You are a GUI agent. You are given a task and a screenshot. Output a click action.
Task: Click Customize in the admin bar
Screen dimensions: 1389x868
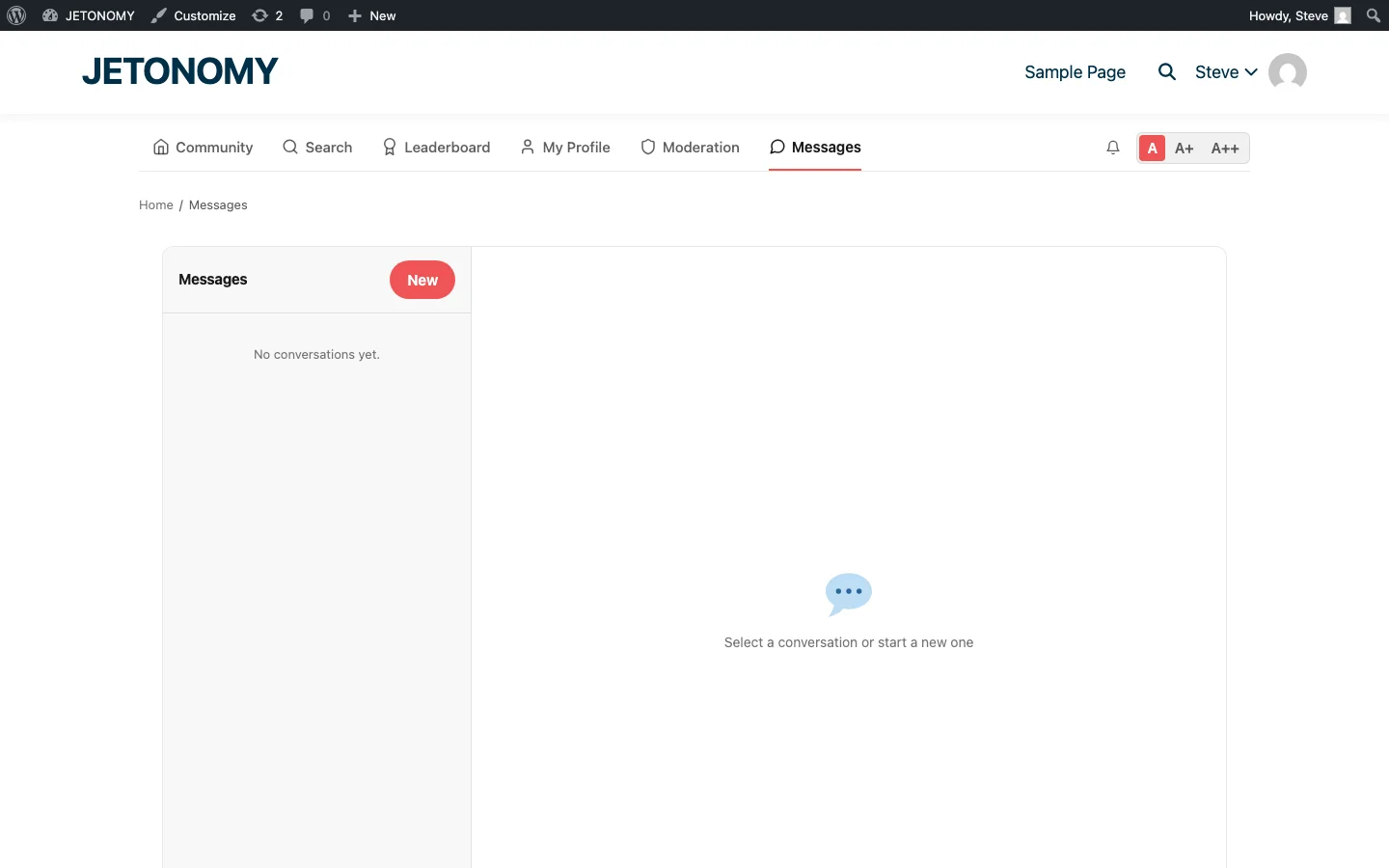193,15
